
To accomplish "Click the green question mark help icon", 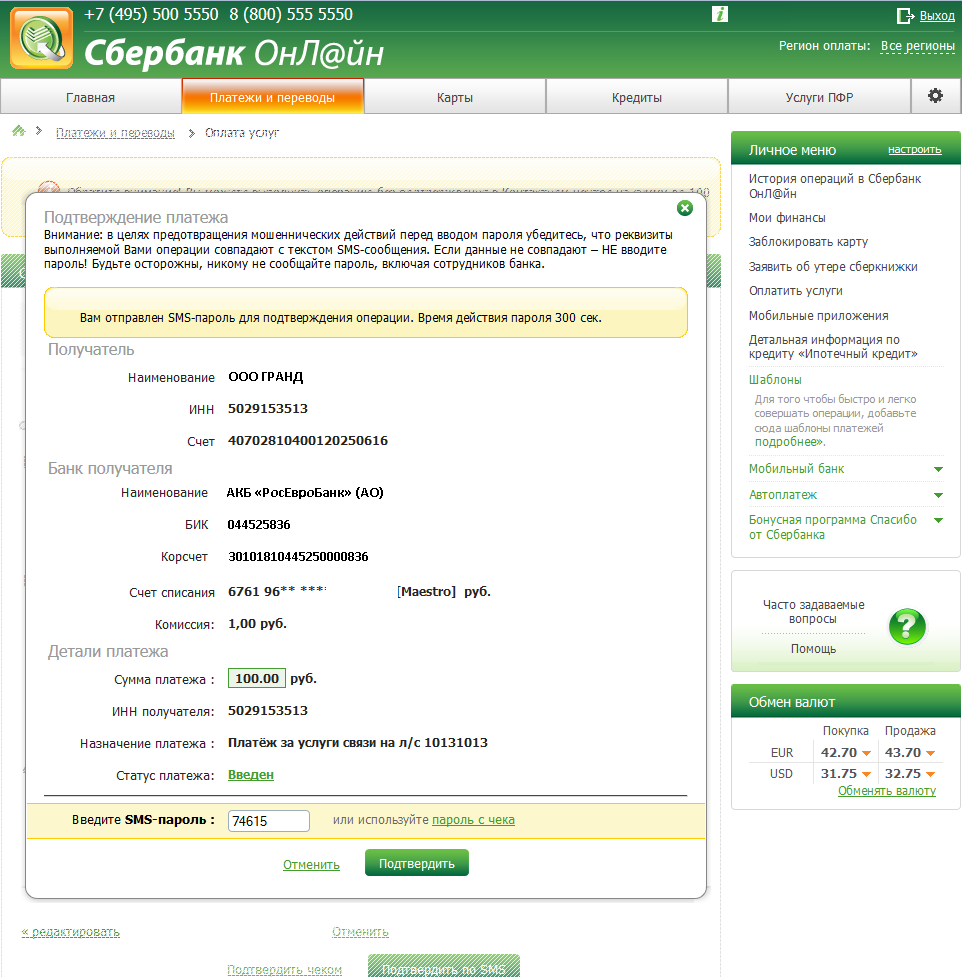I will click(x=907, y=626).
